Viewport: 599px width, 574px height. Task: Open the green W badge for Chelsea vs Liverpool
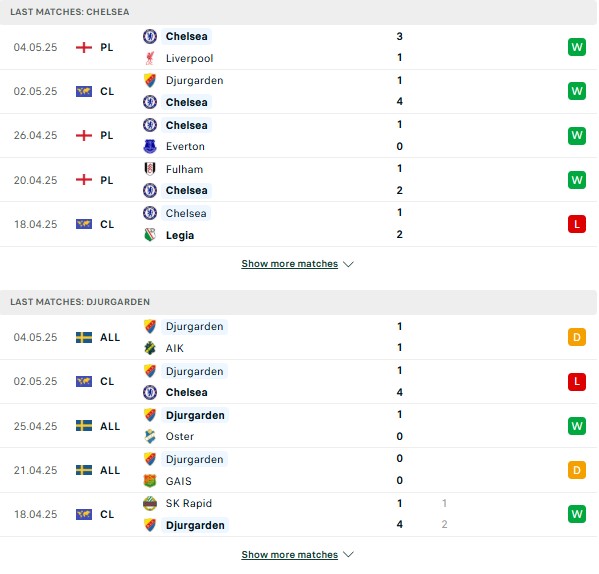pos(577,47)
